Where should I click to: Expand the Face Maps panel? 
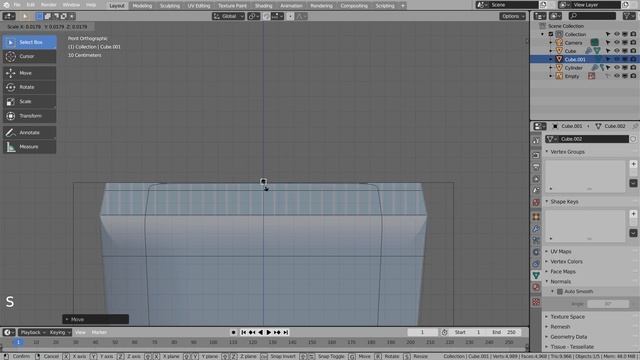[563, 271]
